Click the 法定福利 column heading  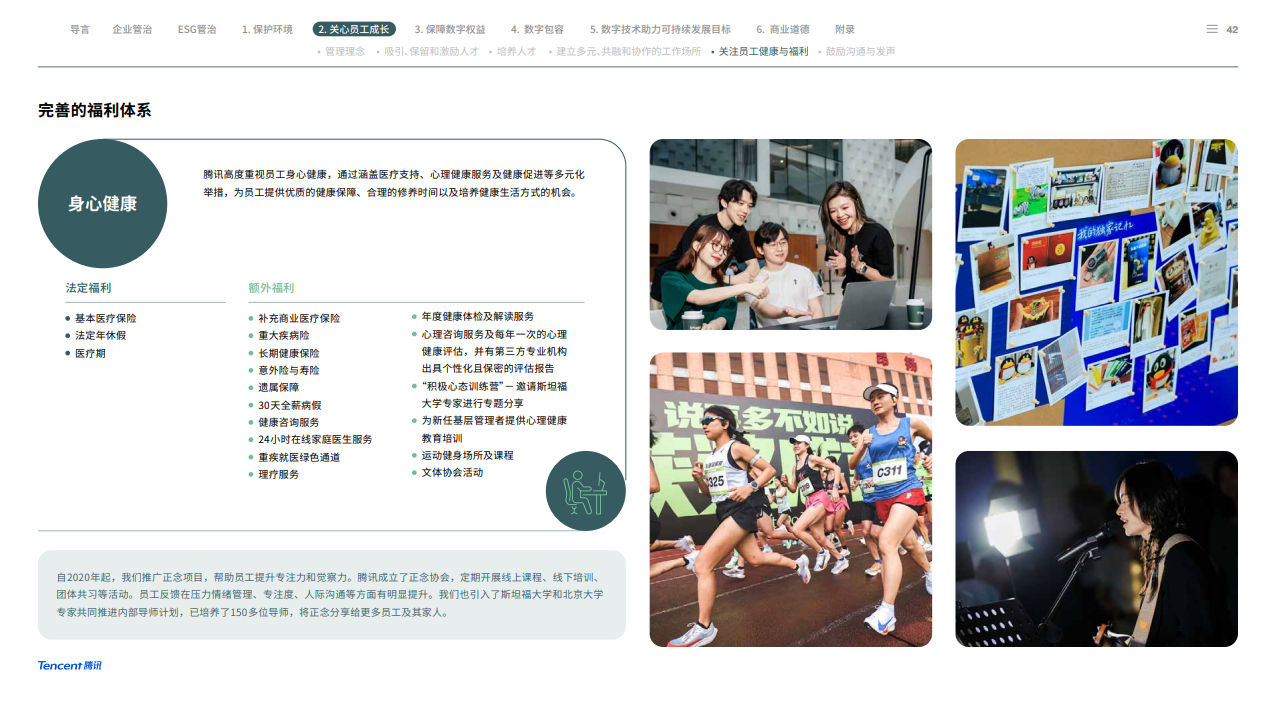(89, 288)
